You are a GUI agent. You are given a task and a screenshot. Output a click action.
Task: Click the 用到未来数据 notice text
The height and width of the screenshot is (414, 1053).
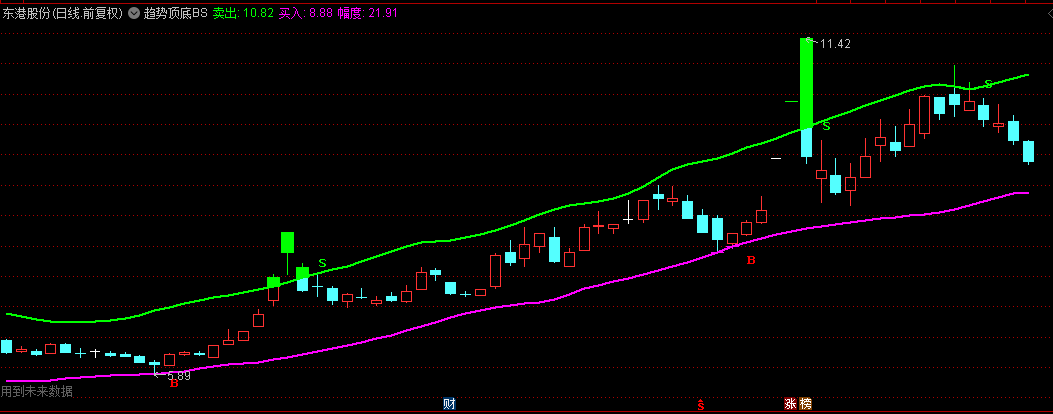point(37,391)
